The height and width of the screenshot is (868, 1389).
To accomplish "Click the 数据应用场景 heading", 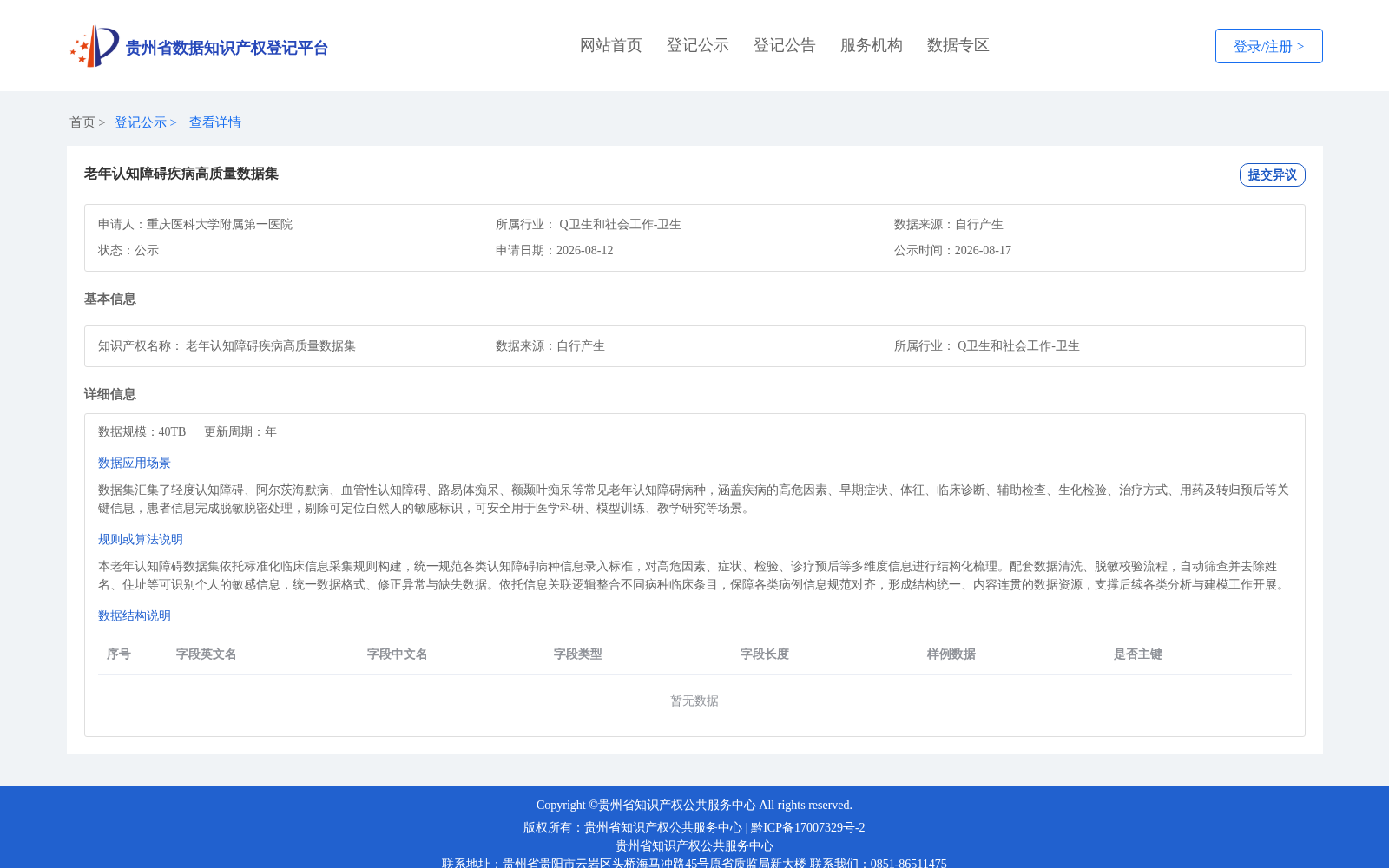I will pos(135,463).
